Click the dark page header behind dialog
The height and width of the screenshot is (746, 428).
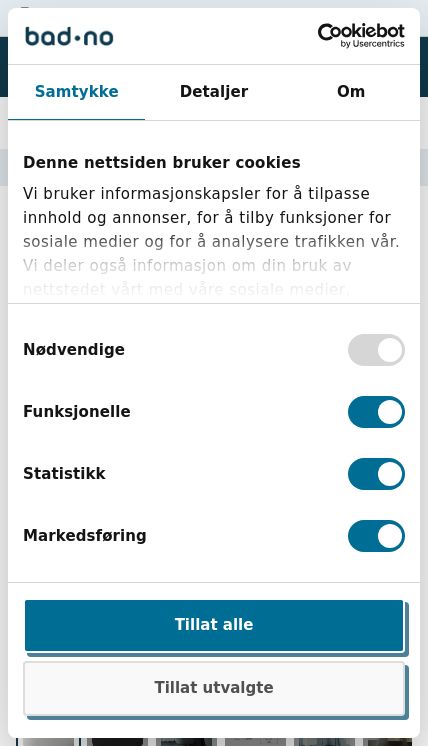(x=424, y=67)
